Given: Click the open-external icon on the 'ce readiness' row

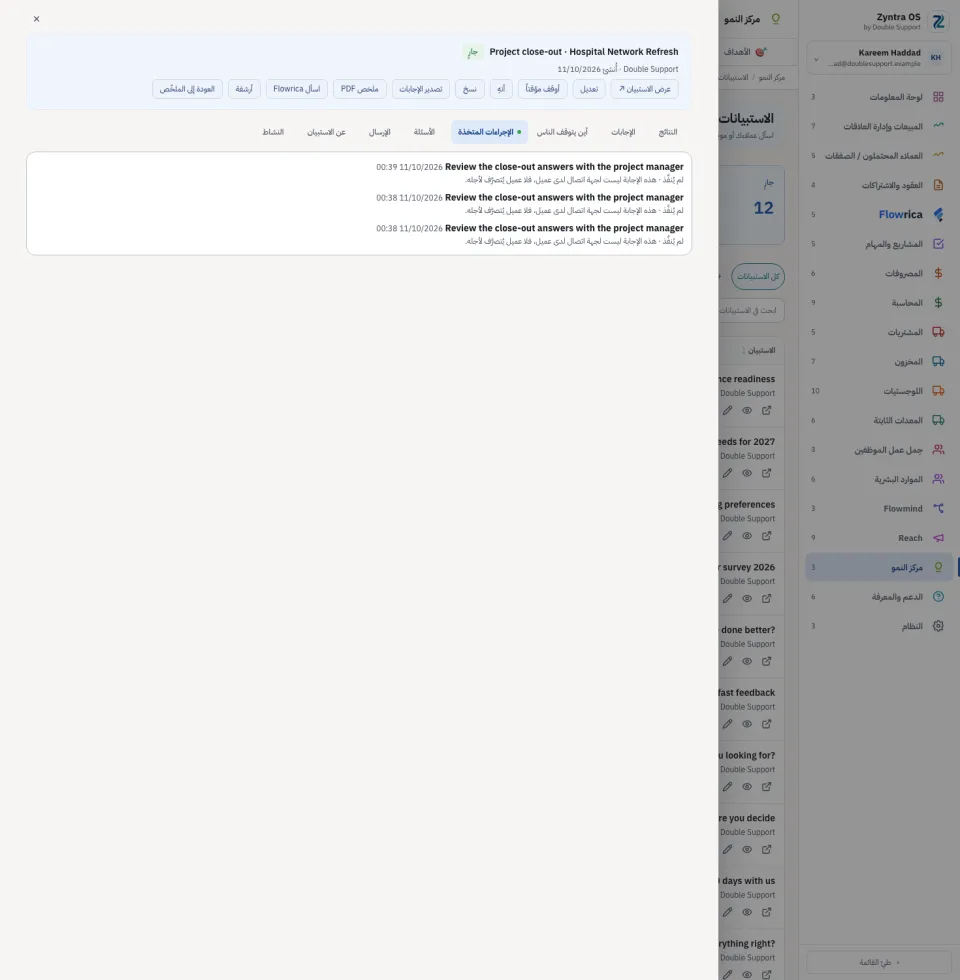Looking at the screenshot, I should 766,411.
